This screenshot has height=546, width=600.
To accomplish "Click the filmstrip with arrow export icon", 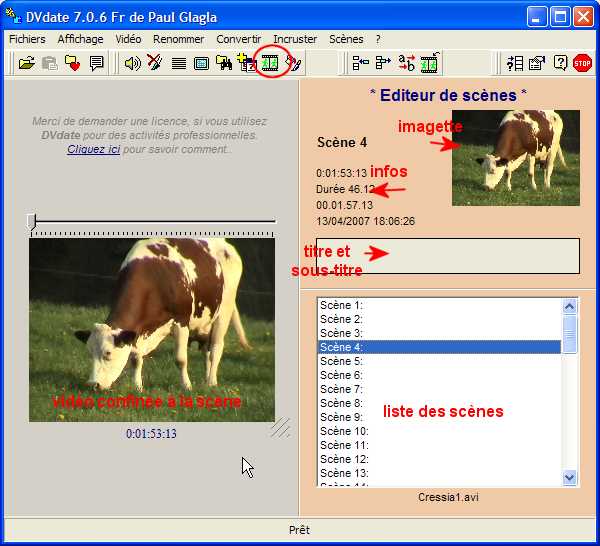I will click(429, 63).
